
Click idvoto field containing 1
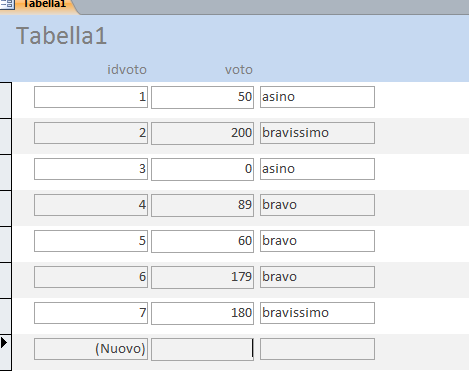pyautogui.click(x=91, y=97)
